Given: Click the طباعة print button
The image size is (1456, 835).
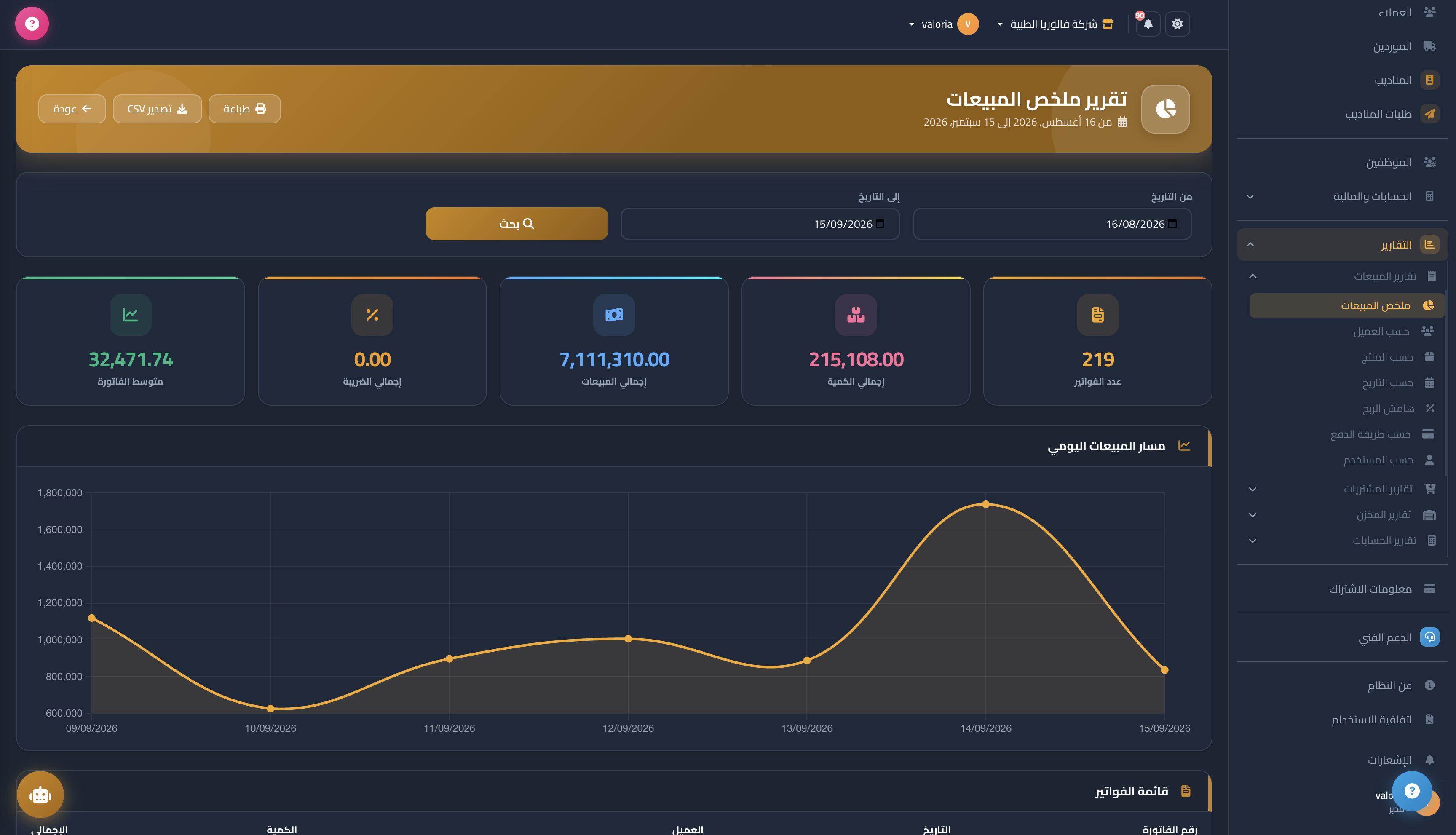Looking at the screenshot, I should tap(244, 109).
